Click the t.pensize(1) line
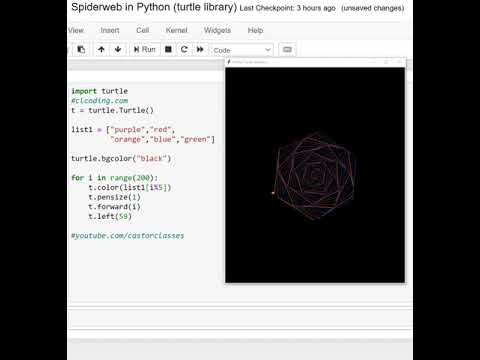 tap(114, 197)
